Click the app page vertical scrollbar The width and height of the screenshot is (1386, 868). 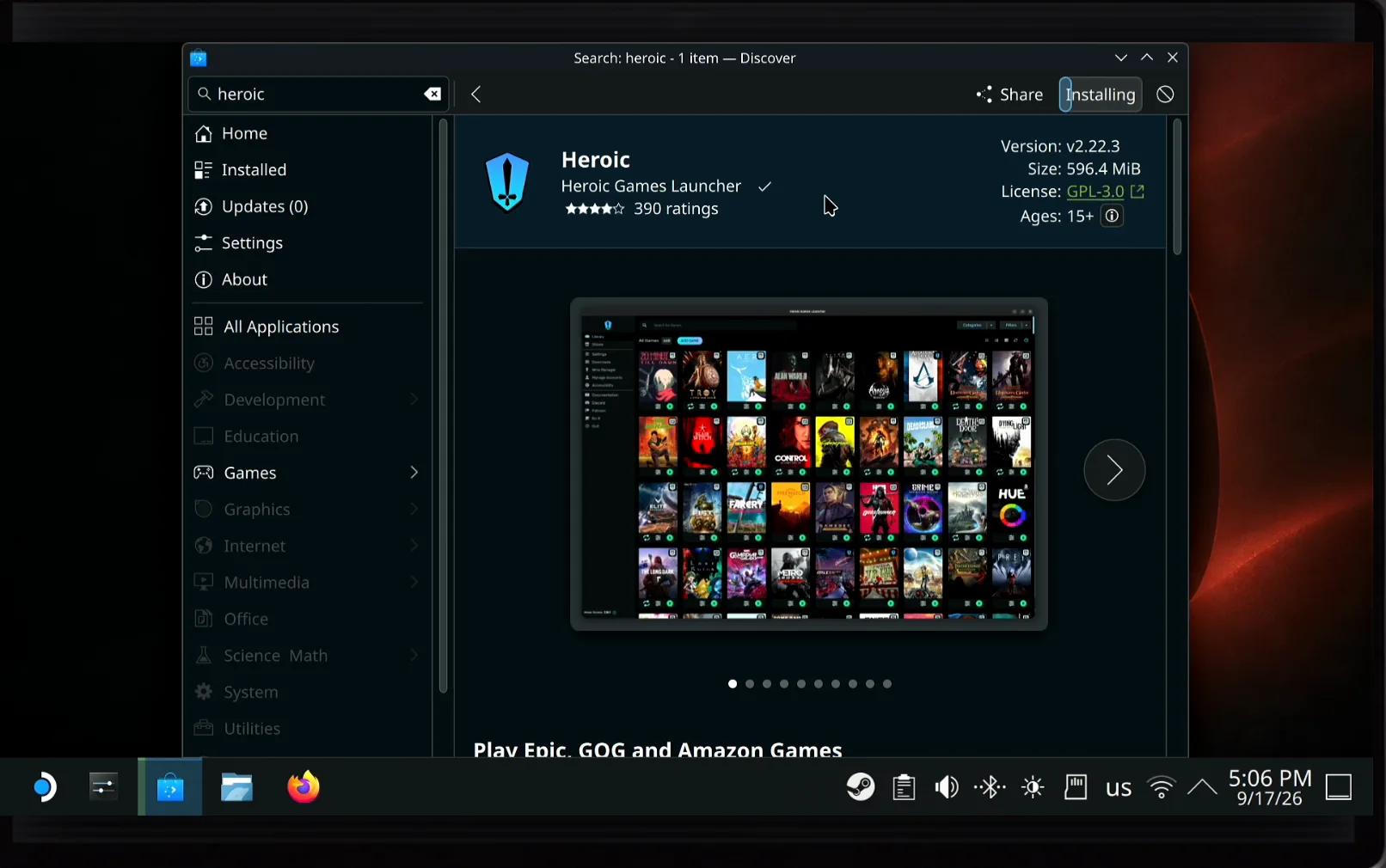point(1177,186)
